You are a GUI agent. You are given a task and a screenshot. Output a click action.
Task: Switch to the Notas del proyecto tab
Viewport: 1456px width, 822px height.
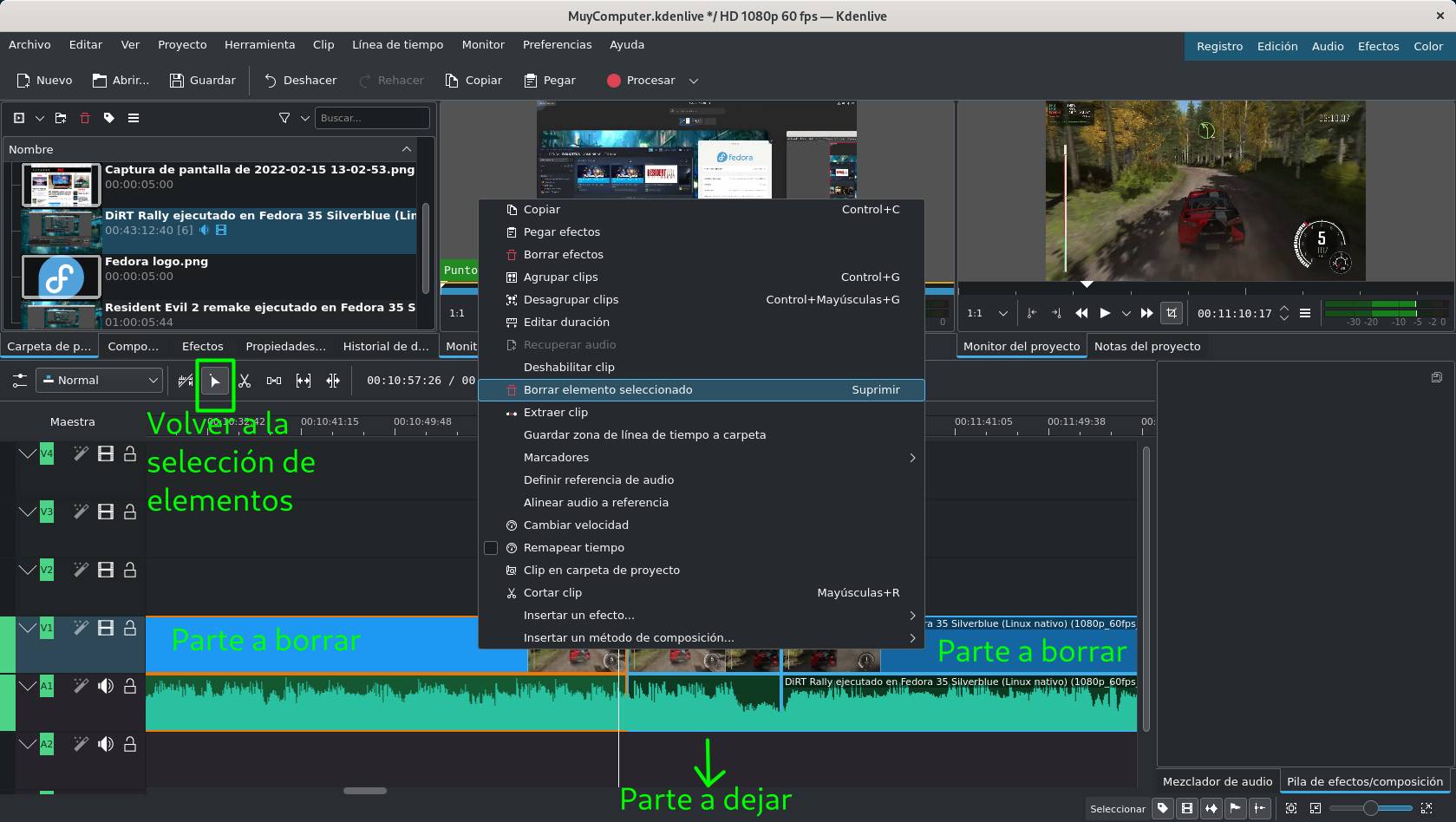point(1146,346)
